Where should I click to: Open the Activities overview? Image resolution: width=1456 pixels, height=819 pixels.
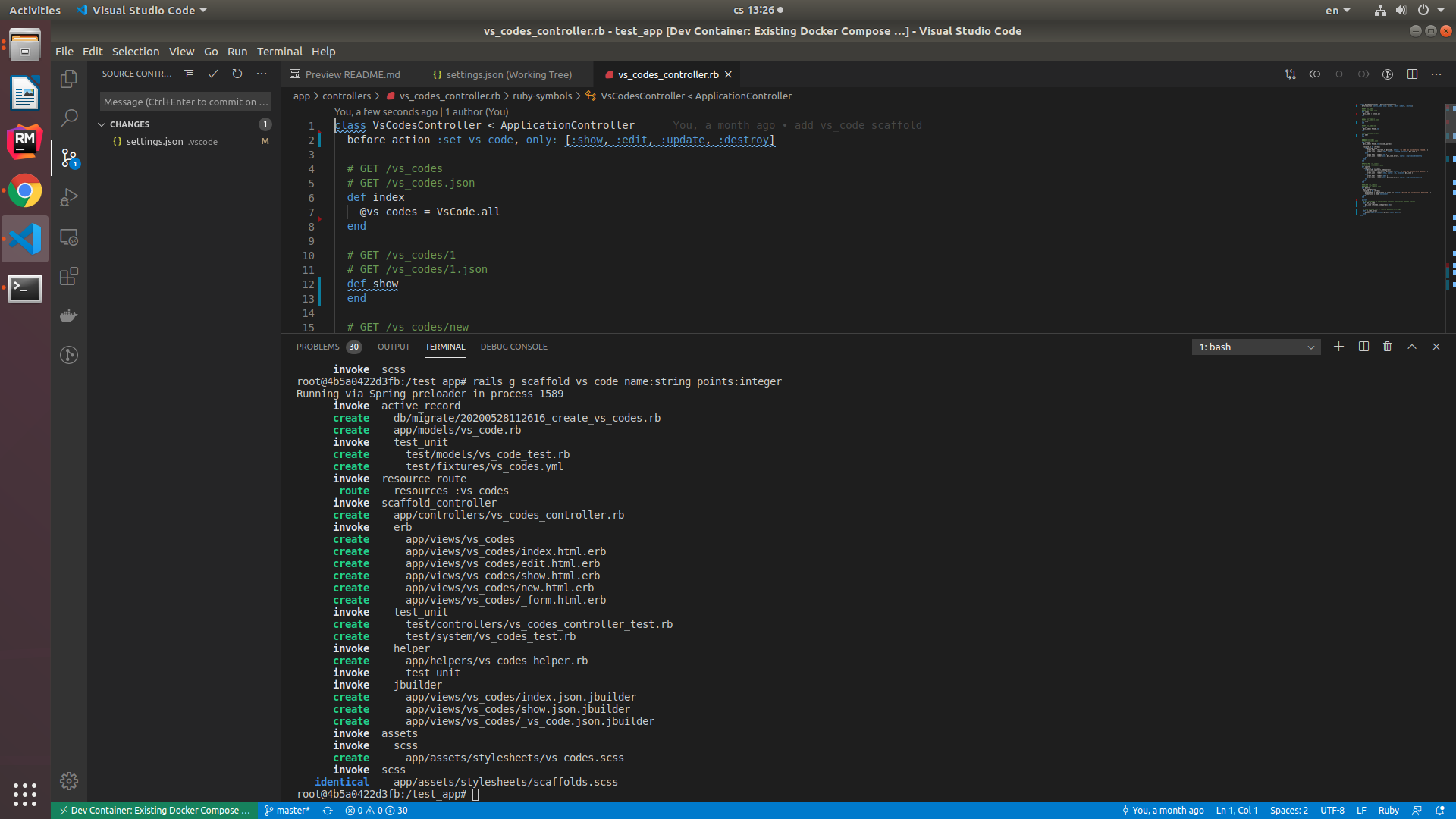[x=35, y=10]
